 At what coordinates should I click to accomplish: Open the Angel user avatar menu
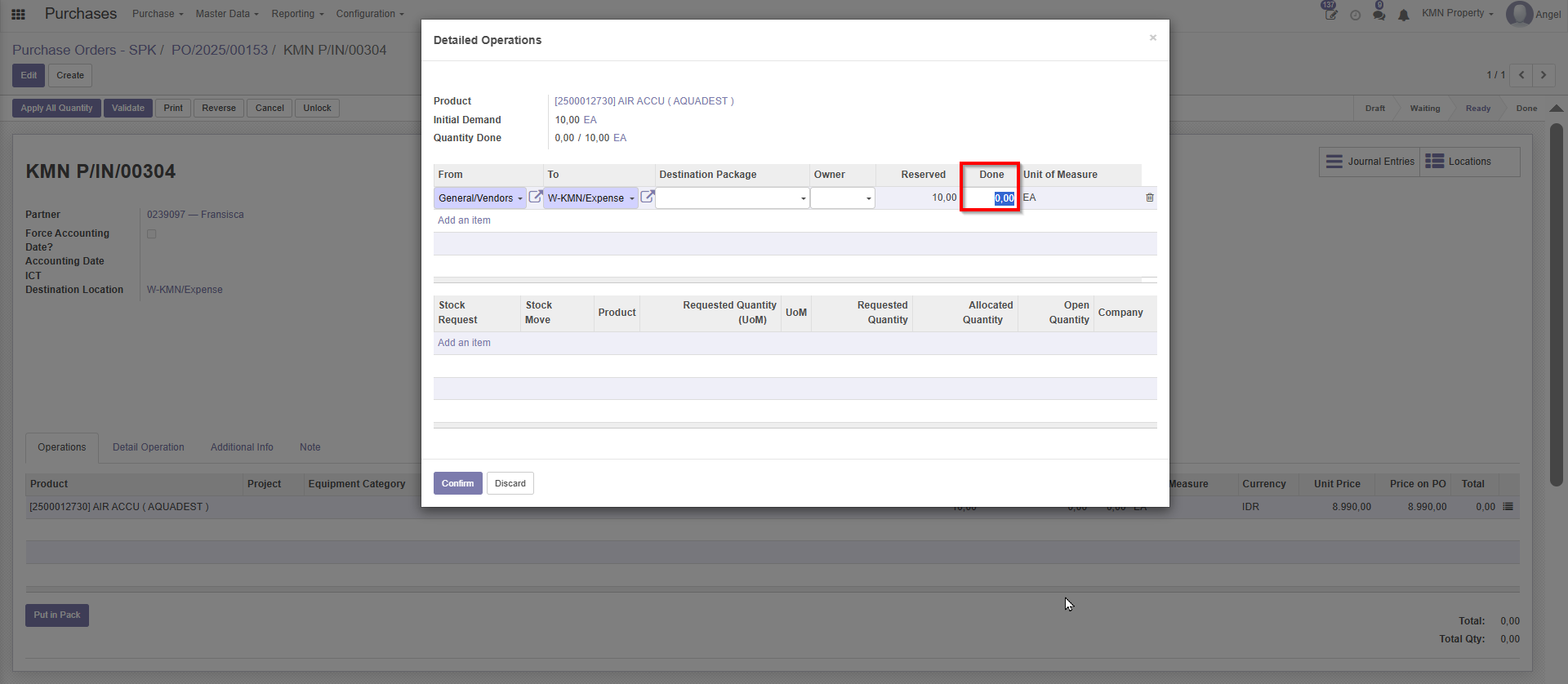1534,14
